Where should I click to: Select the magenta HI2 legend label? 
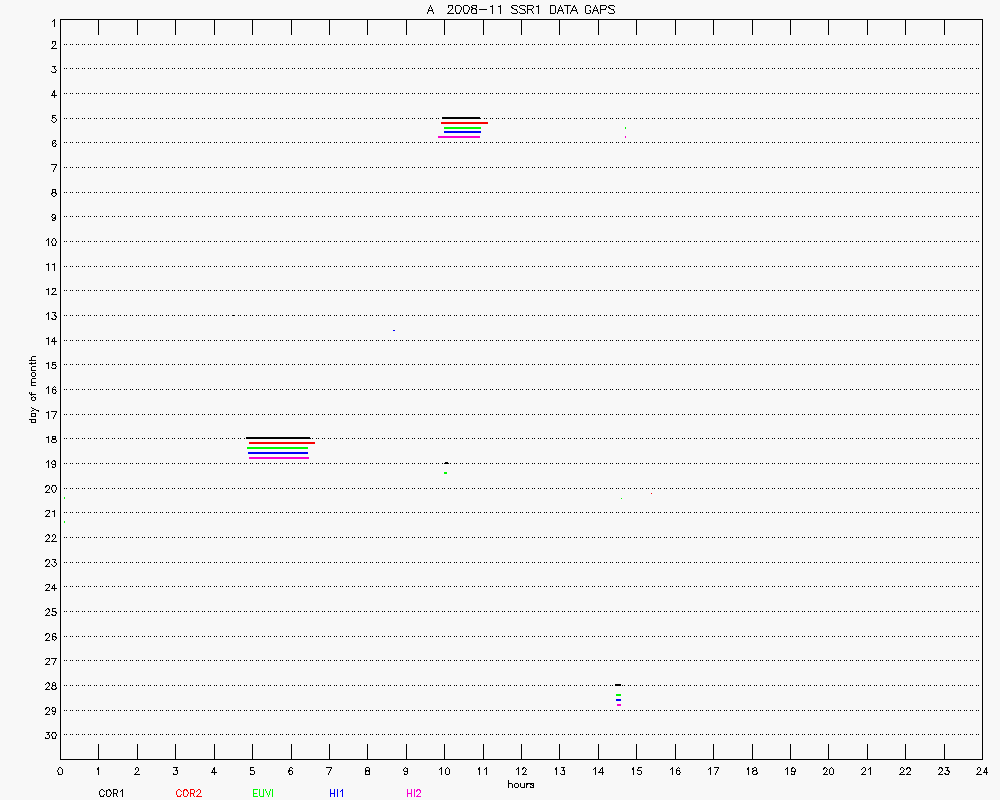pyautogui.click(x=414, y=794)
